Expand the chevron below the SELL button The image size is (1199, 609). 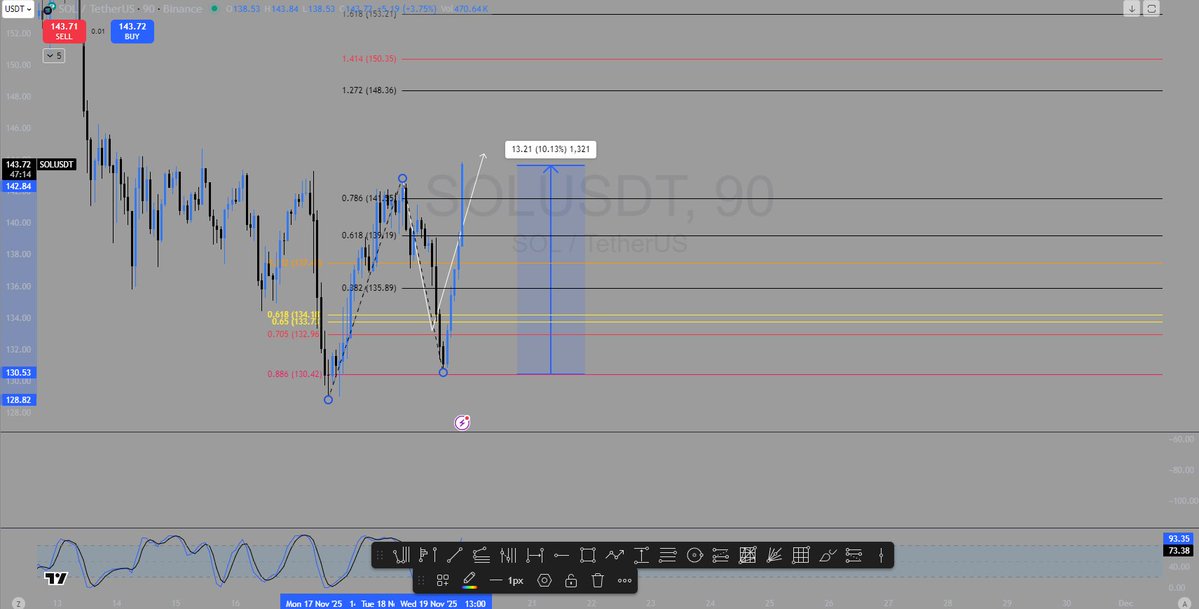point(52,55)
